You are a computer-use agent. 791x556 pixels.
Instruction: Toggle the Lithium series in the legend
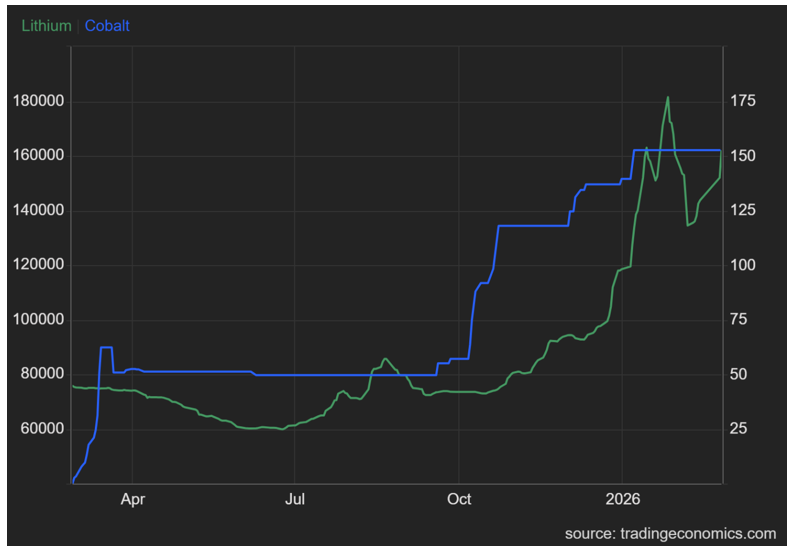(x=46, y=26)
